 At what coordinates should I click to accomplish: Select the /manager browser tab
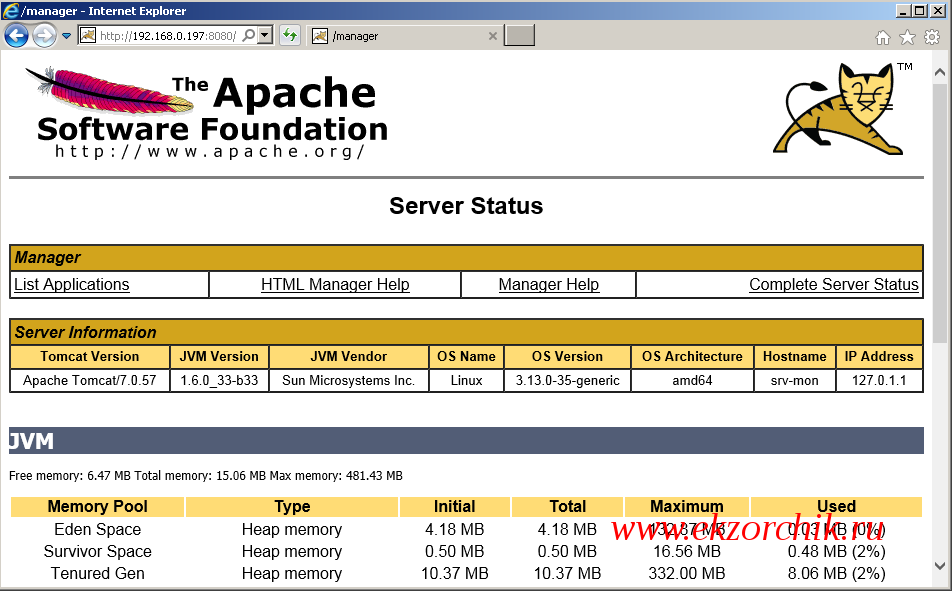(405, 36)
